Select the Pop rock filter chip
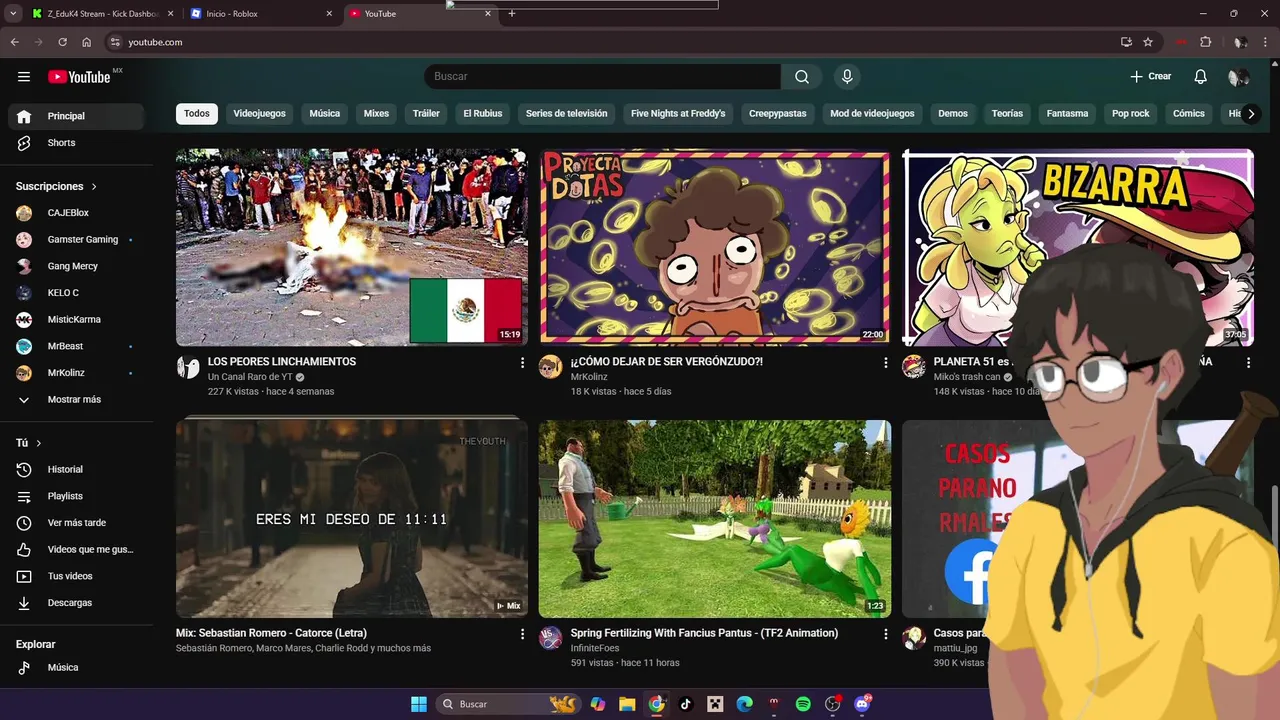 1131,114
